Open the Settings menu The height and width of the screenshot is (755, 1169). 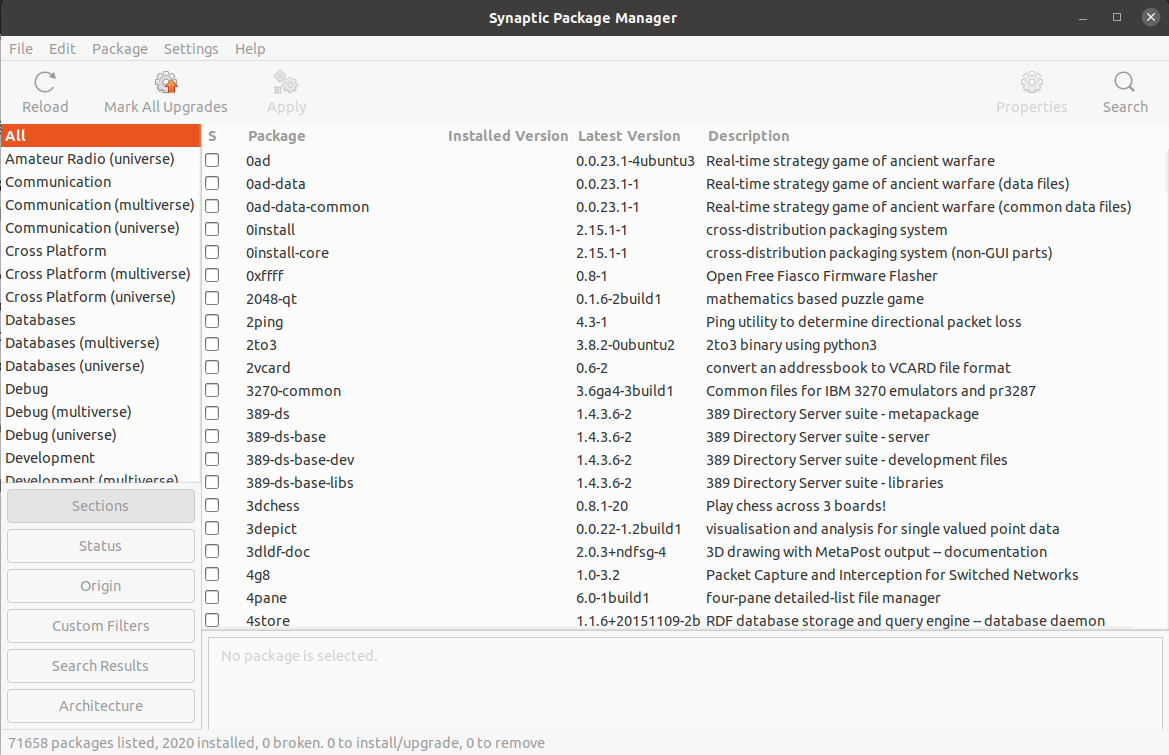190,48
